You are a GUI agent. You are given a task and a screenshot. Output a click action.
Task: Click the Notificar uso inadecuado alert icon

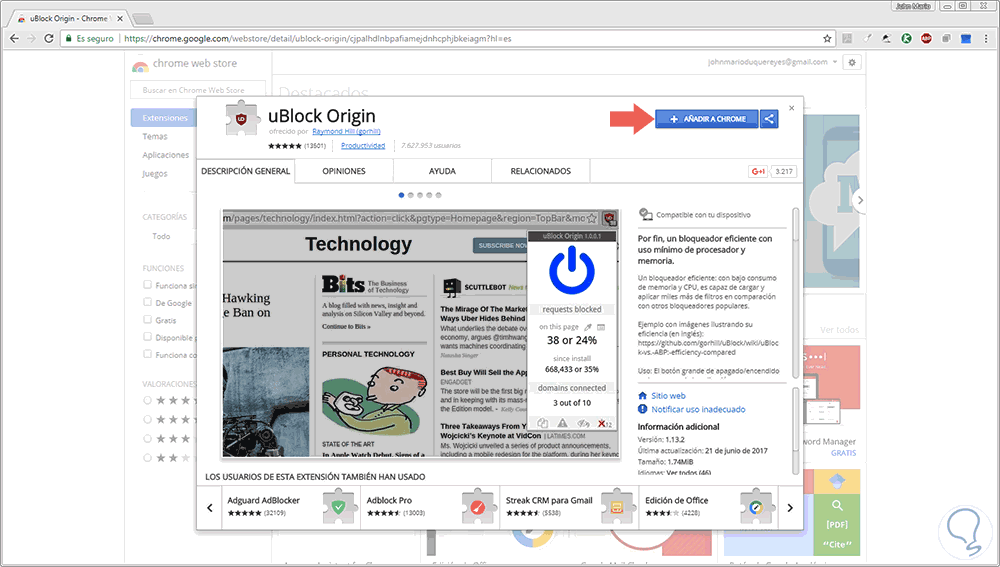(642, 409)
